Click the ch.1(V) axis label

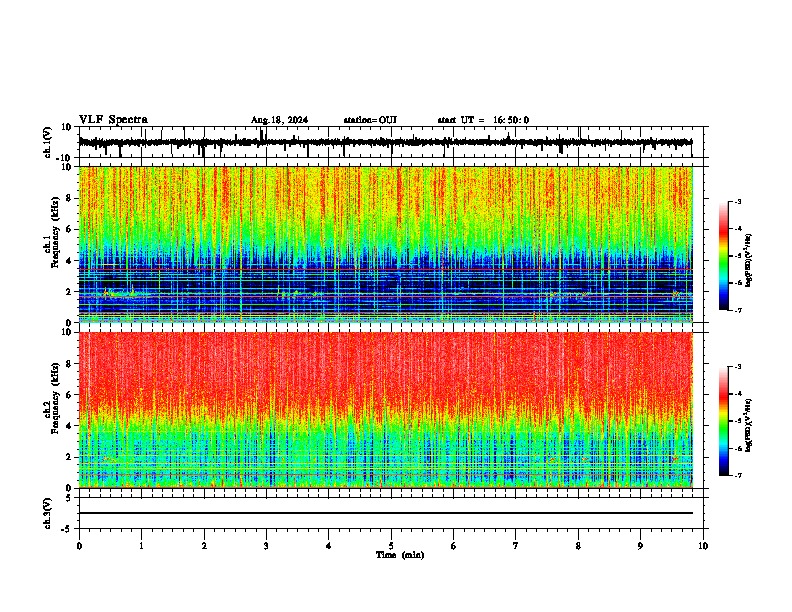pyautogui.click(x=47, y=142)
